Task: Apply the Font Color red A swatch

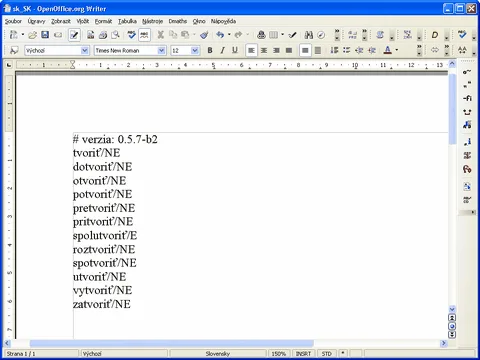Action: 387,50
